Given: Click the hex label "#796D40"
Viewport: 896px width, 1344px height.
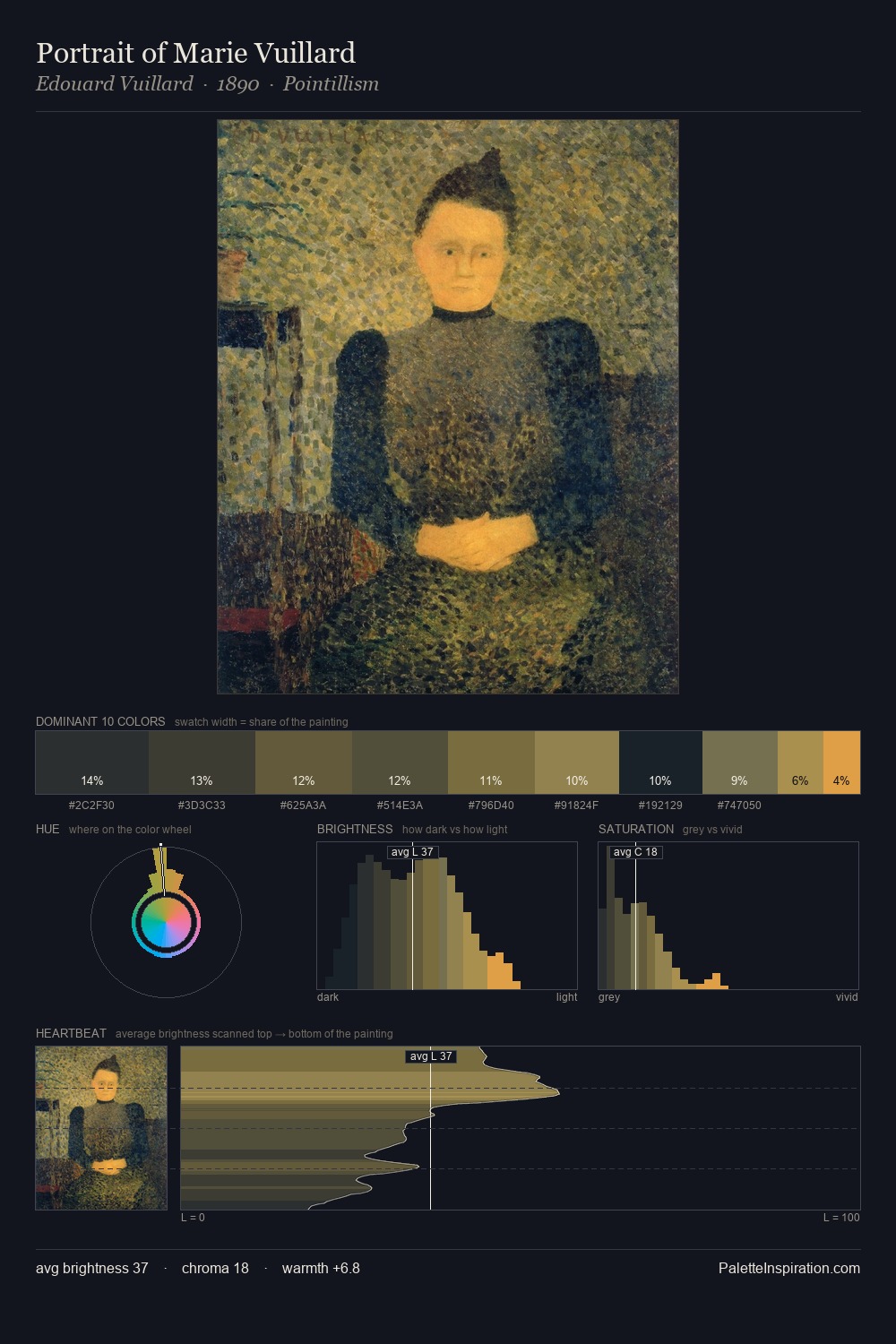Looking at the screenshot, I should [x=491, y=805].
